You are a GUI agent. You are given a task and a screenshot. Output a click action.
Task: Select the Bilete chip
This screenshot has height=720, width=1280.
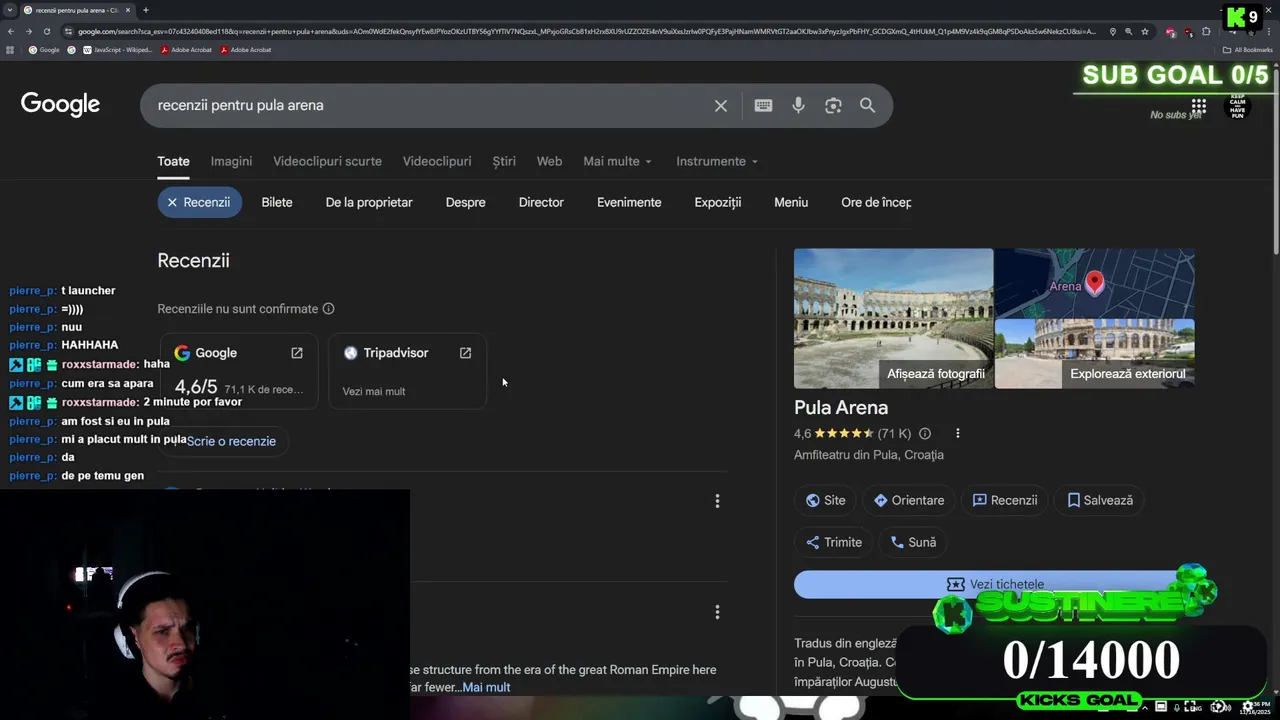pyautogui.click(x=277, y=202)
